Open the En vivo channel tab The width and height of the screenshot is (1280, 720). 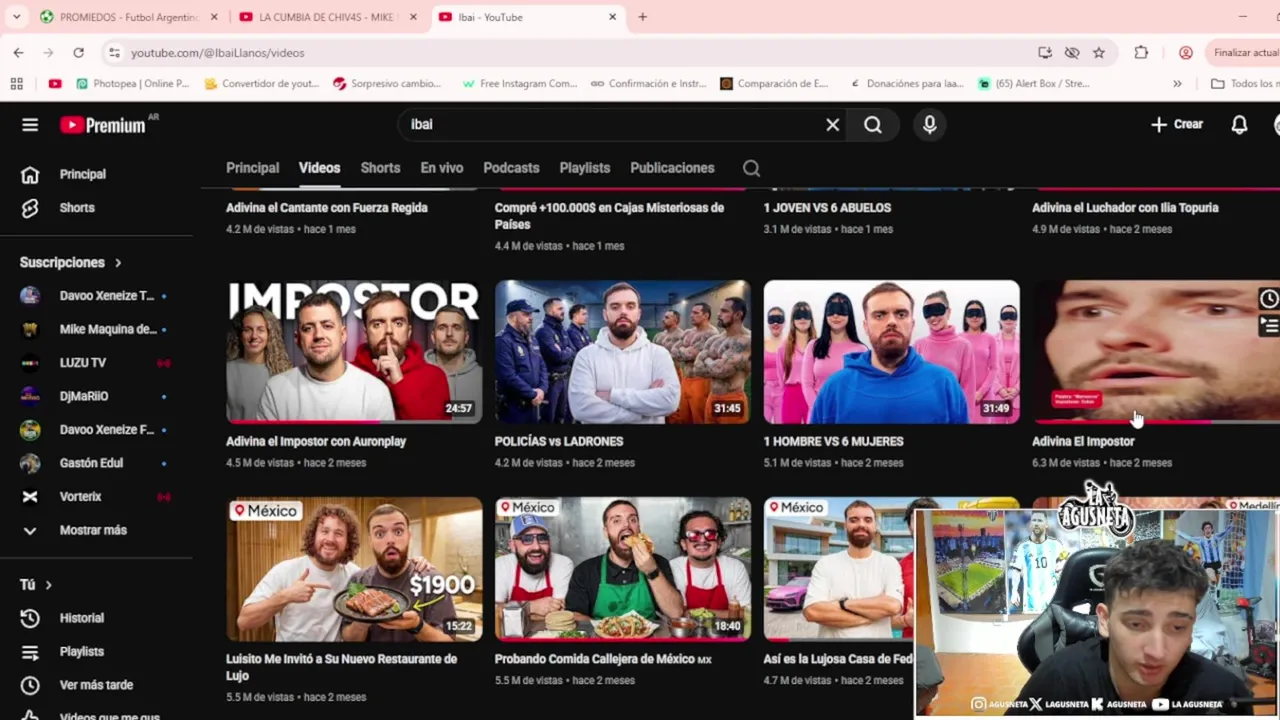pos(441,168)
